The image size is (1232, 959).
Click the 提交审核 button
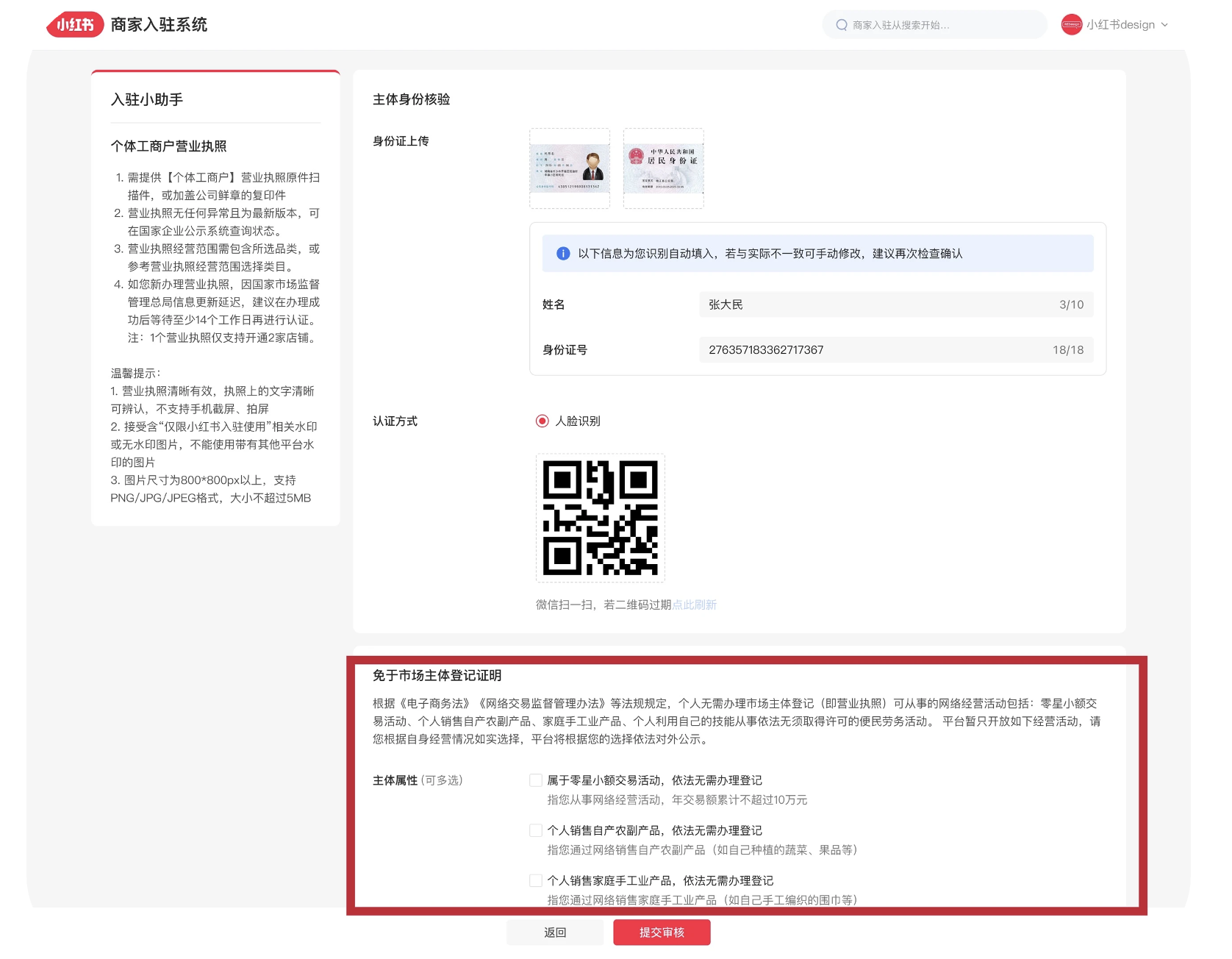point(662,933)
